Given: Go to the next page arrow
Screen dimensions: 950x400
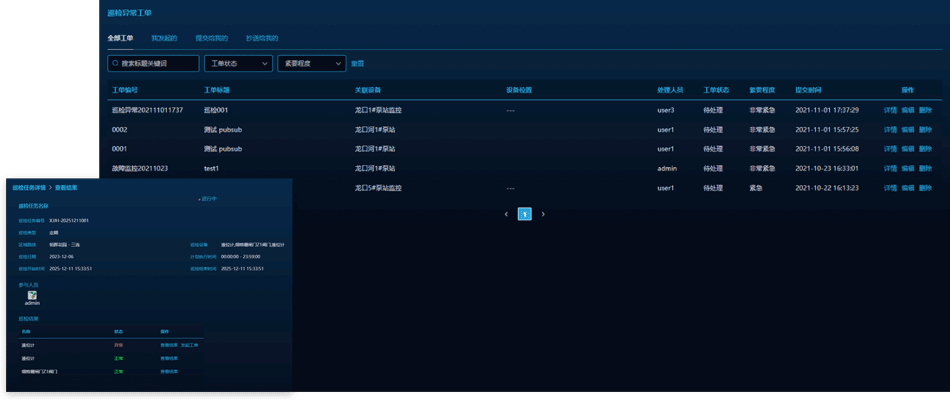Looking at the screenshot, I should pos(543,214).
